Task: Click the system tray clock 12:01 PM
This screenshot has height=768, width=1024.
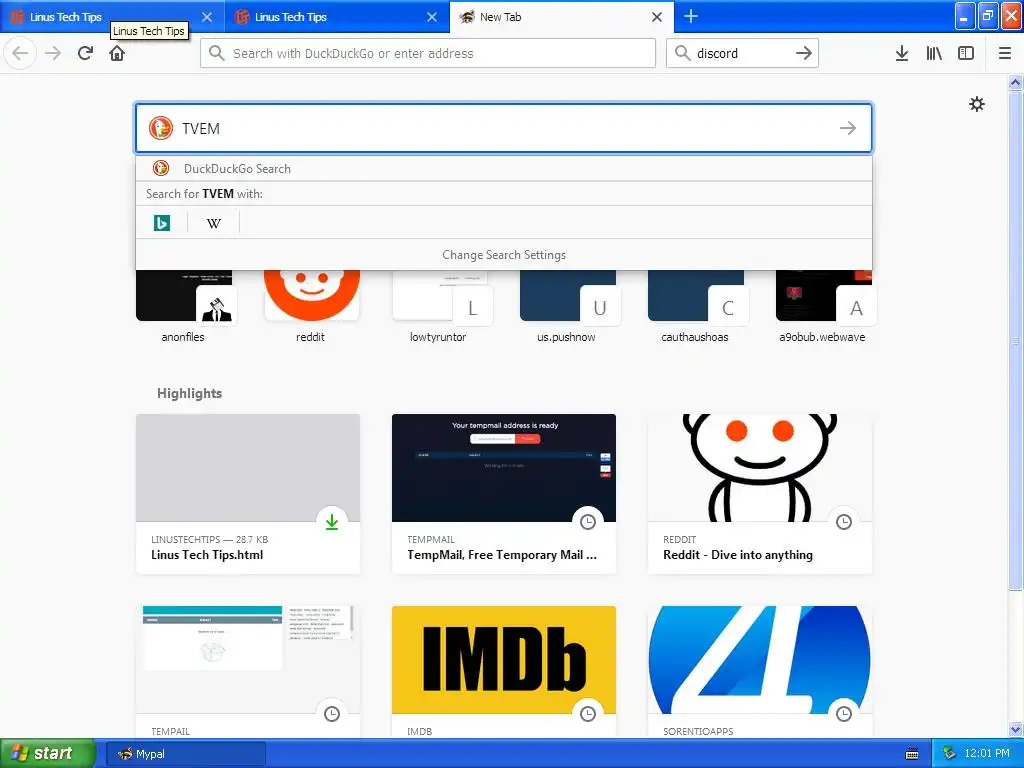Action: coord(986,754)
